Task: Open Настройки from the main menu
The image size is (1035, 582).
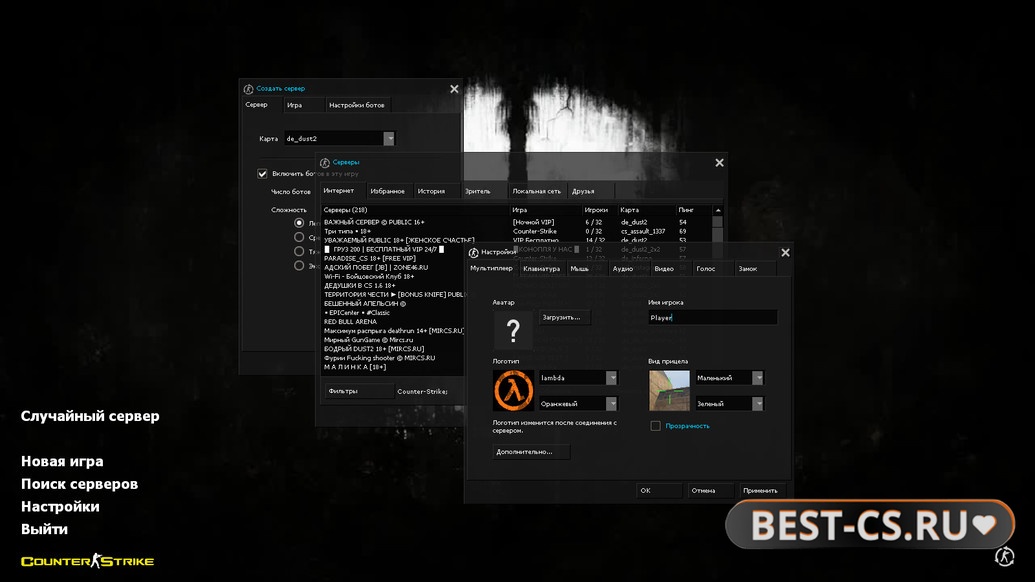Action: [60, 506]
